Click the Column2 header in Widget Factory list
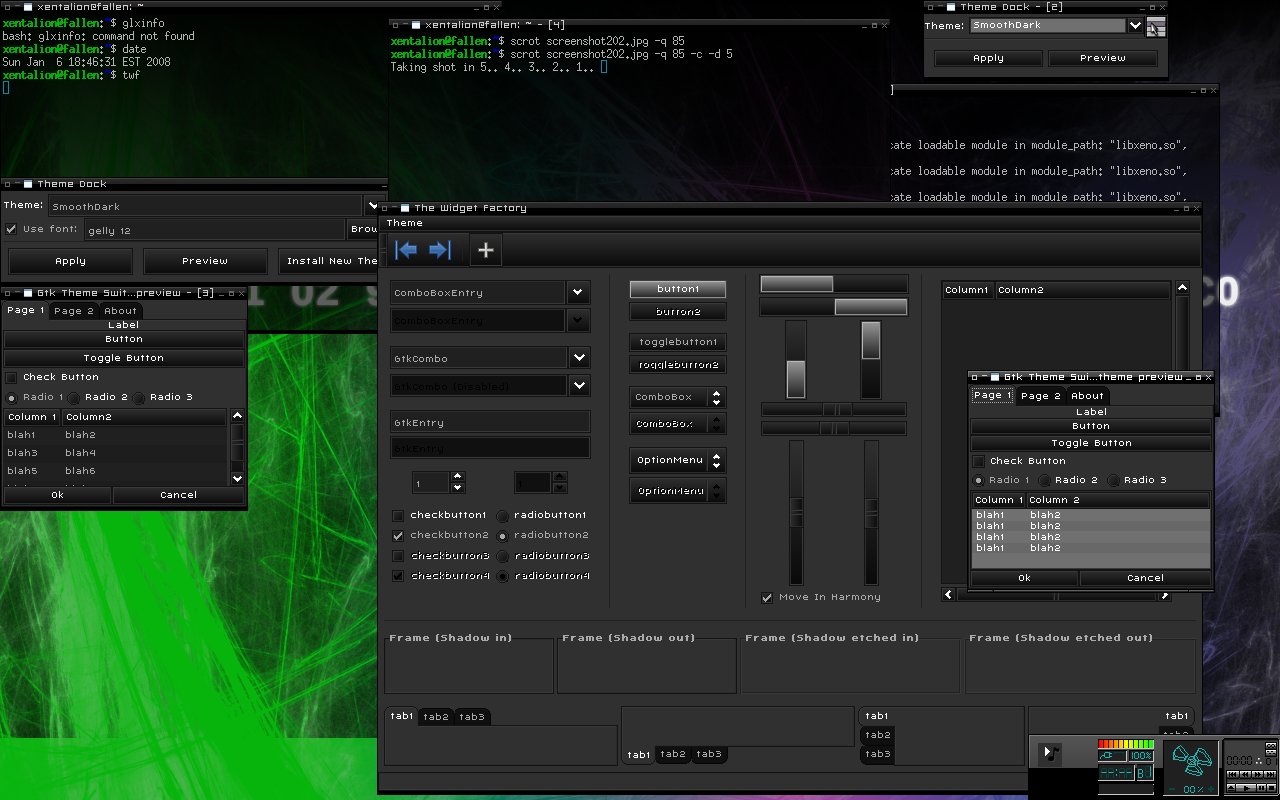 click(1082, 290)
